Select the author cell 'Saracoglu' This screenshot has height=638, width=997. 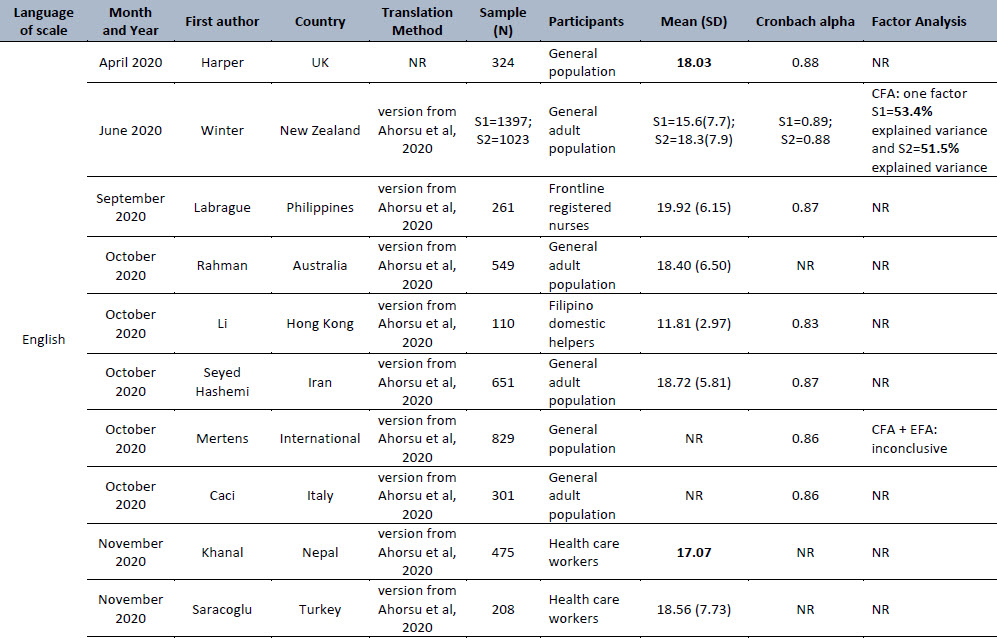tap(222, 609)
